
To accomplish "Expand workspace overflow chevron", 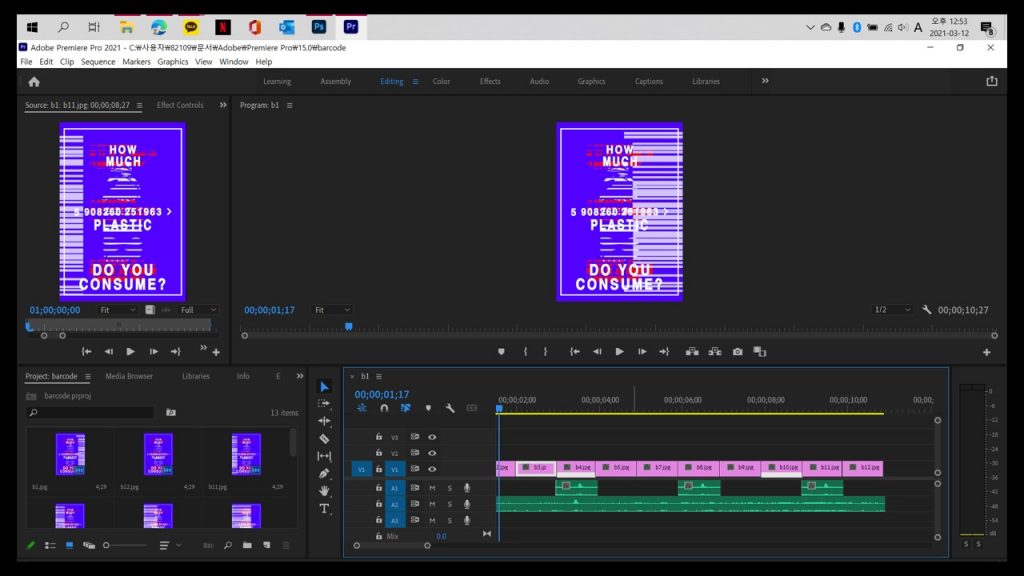I will [765, 81].
